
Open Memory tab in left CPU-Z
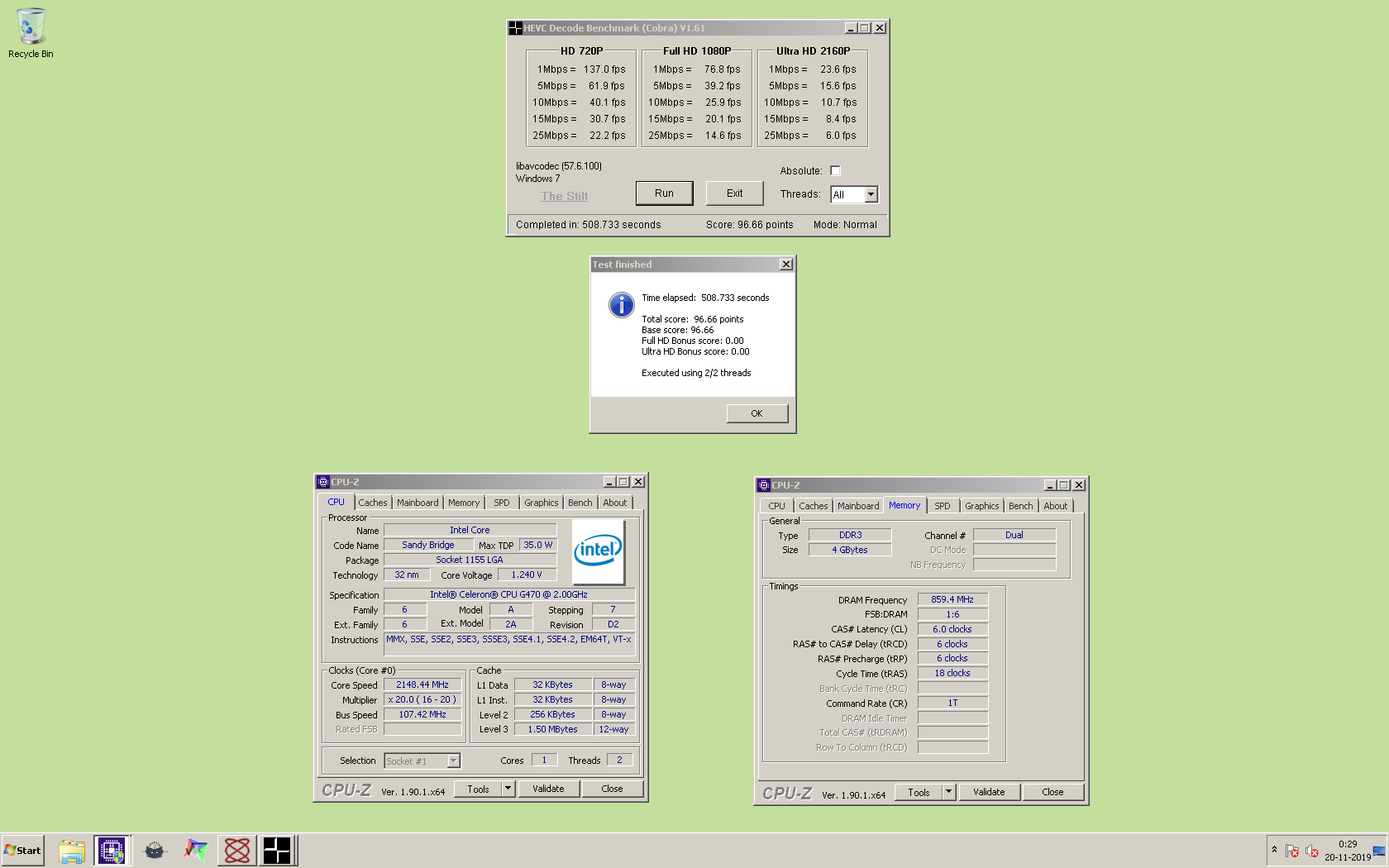pos(464,503)
